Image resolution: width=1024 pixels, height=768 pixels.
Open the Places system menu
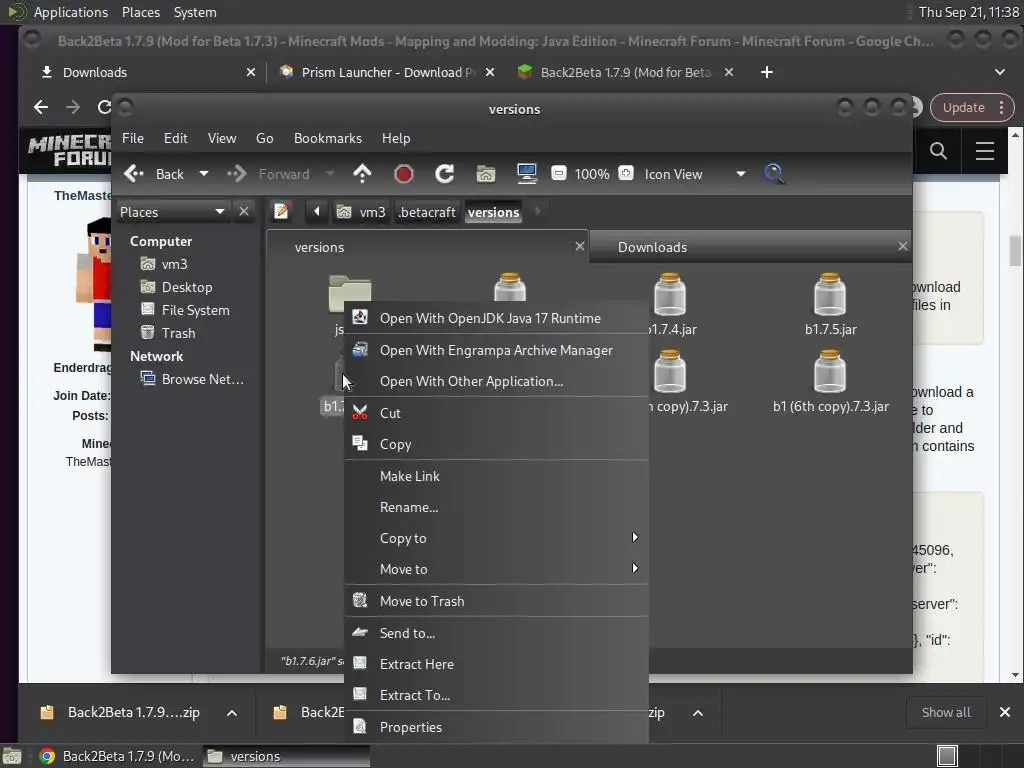(140, 12)
